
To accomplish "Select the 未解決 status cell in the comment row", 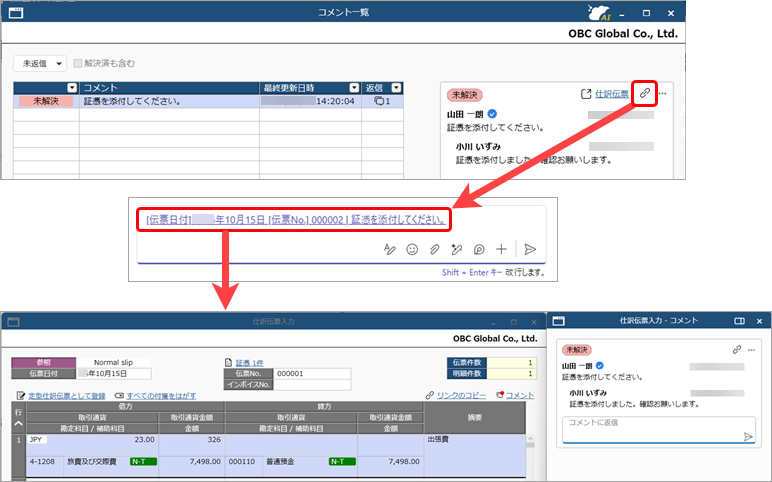I will [46, 101].
